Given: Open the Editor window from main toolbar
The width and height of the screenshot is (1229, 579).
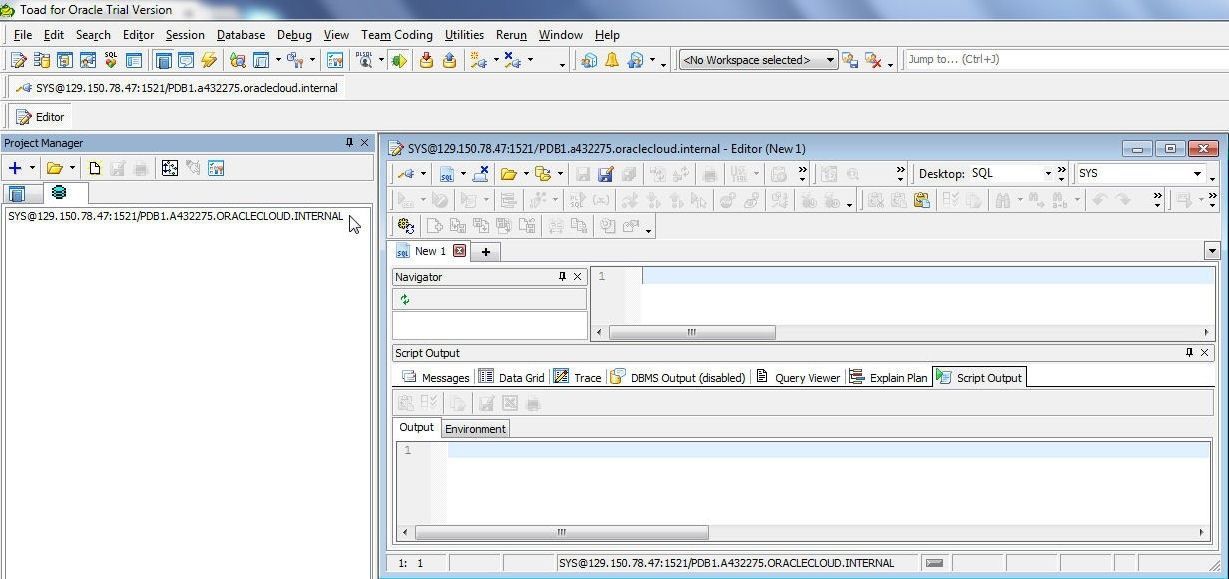Looking at the screenshot, I should [x=18, y=60].
